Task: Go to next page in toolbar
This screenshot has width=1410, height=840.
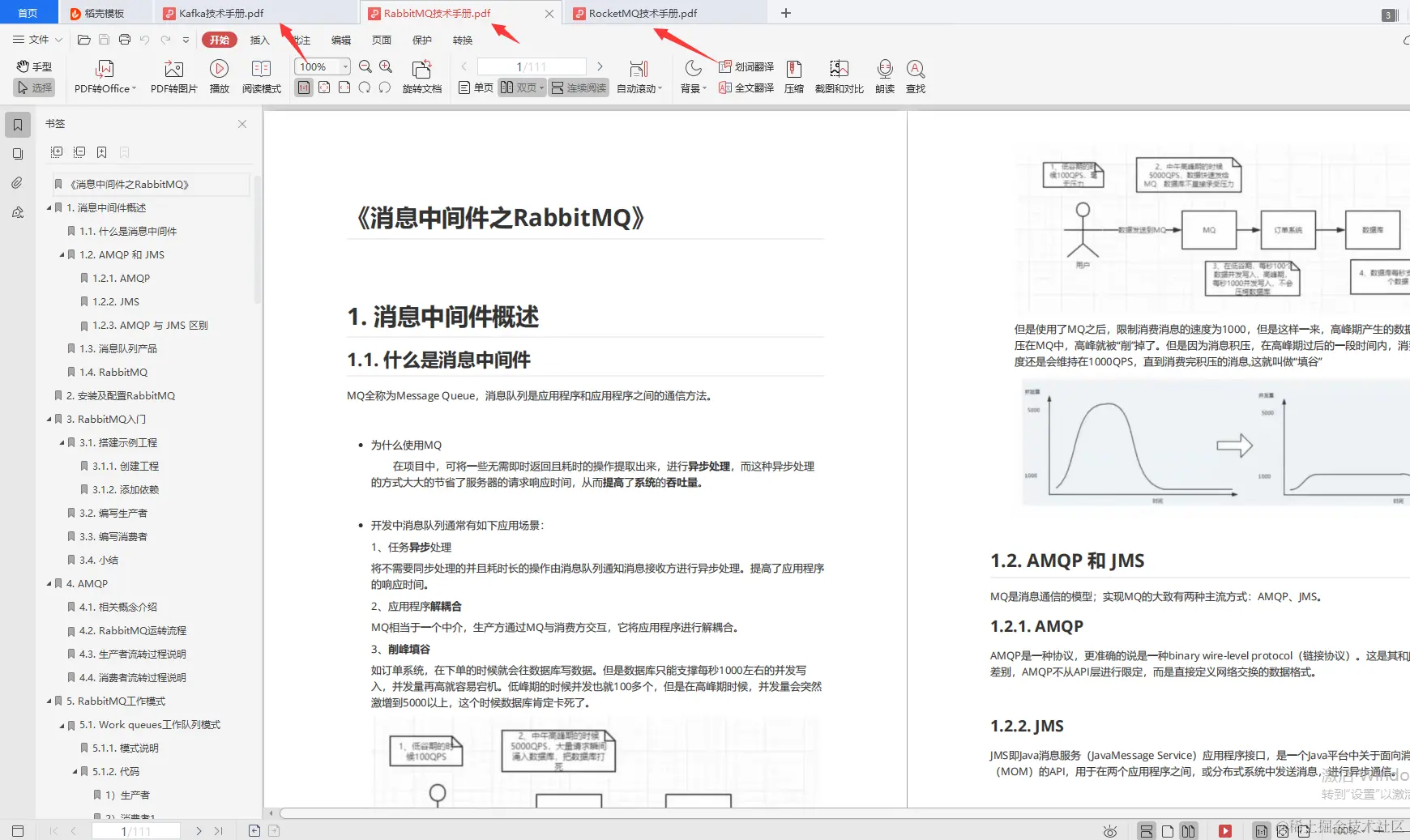Action: click(600, 66)
